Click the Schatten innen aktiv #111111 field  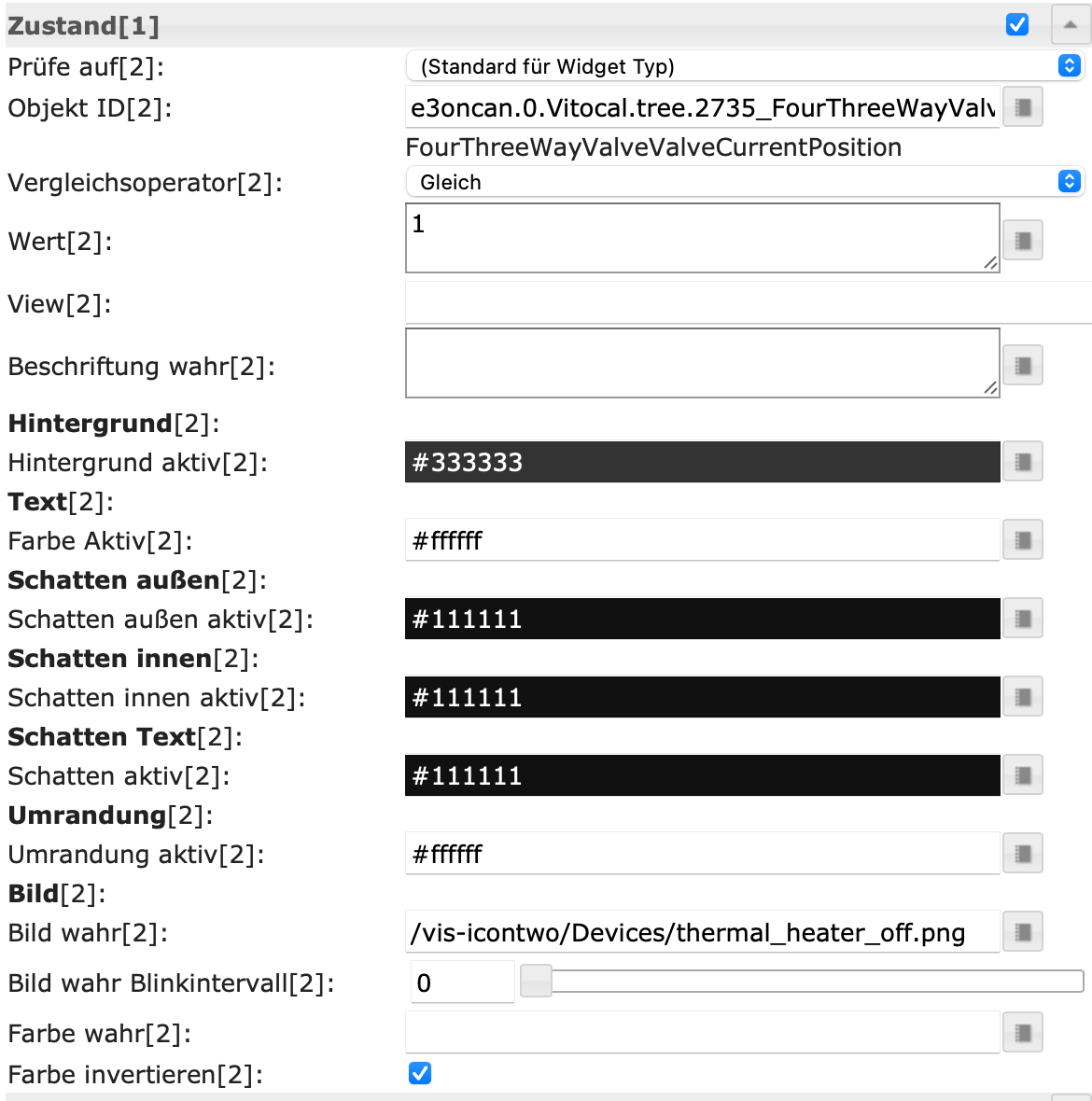point(702,697)
